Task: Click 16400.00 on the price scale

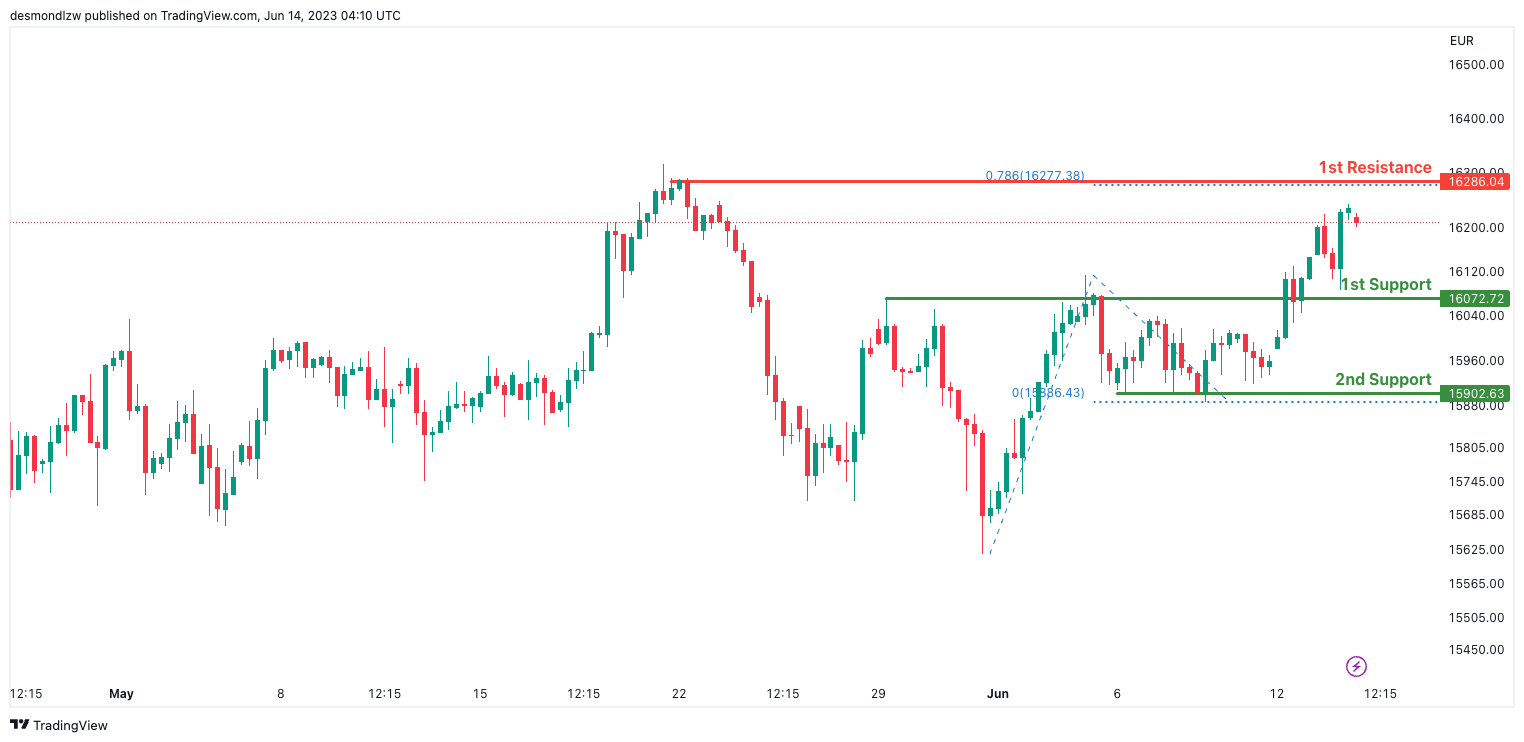Action: click(x=1476, y=118)
